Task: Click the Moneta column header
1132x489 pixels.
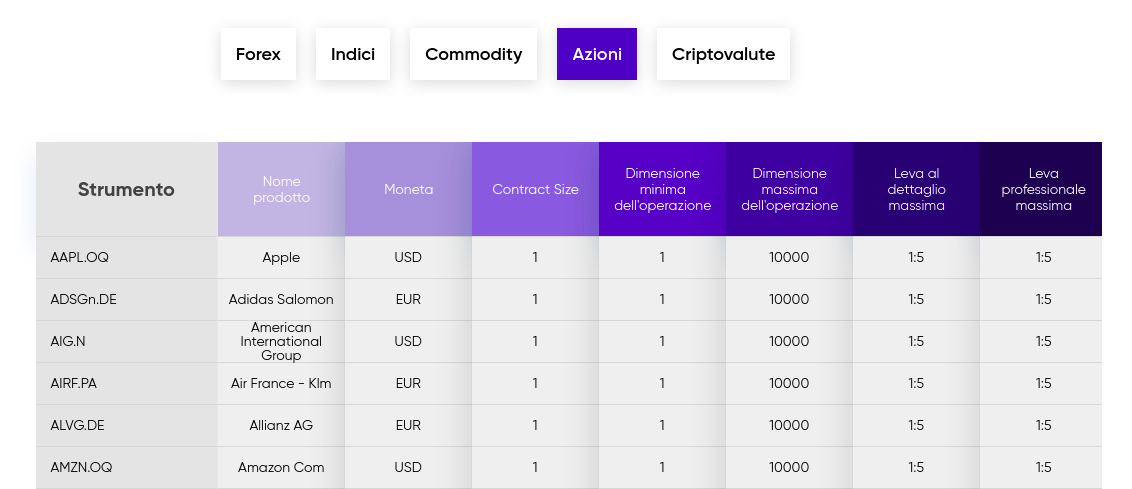Action: (x=408, y=189)
